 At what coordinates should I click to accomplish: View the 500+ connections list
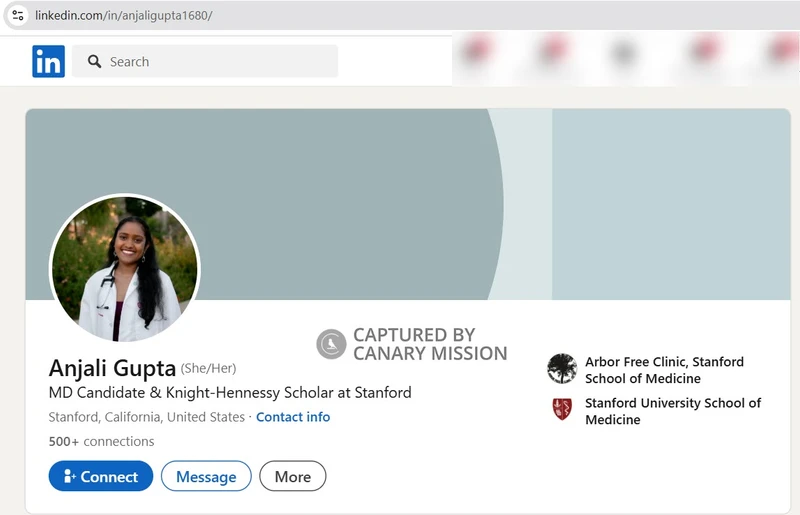pos(102,442)
